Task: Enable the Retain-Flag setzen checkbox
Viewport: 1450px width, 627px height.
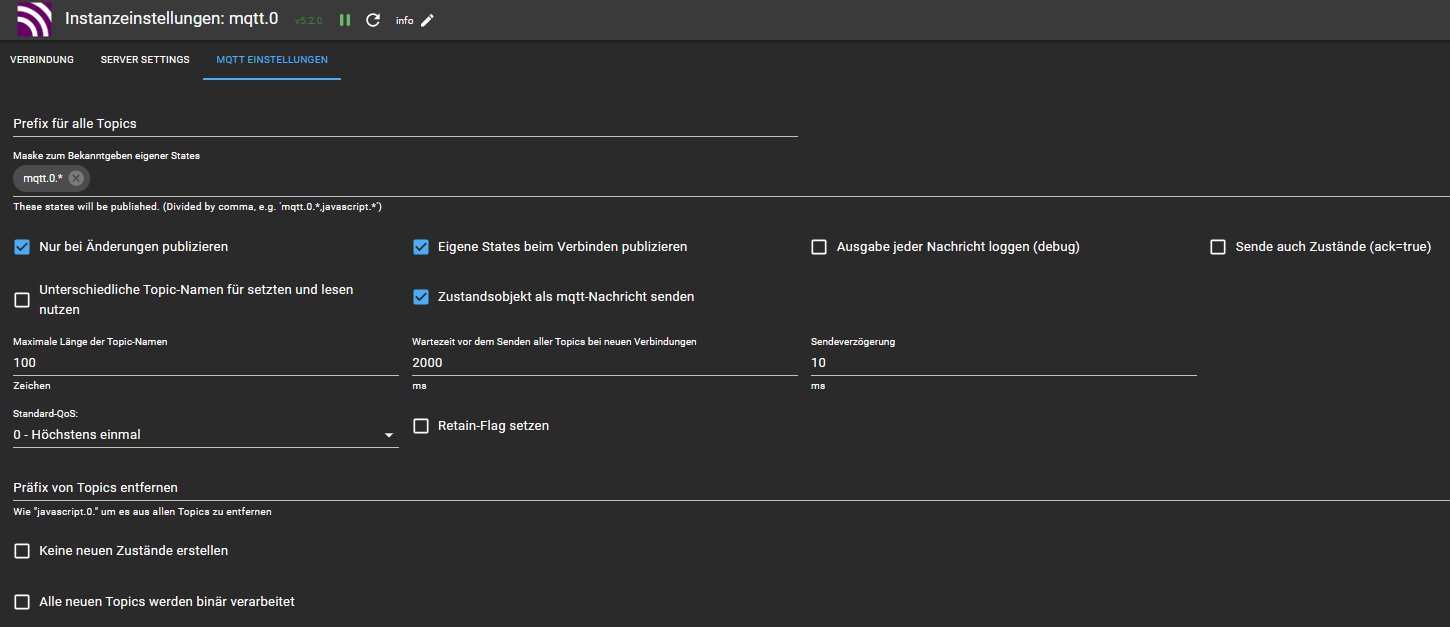Action: pyautogui.click(x=421, y=426)
